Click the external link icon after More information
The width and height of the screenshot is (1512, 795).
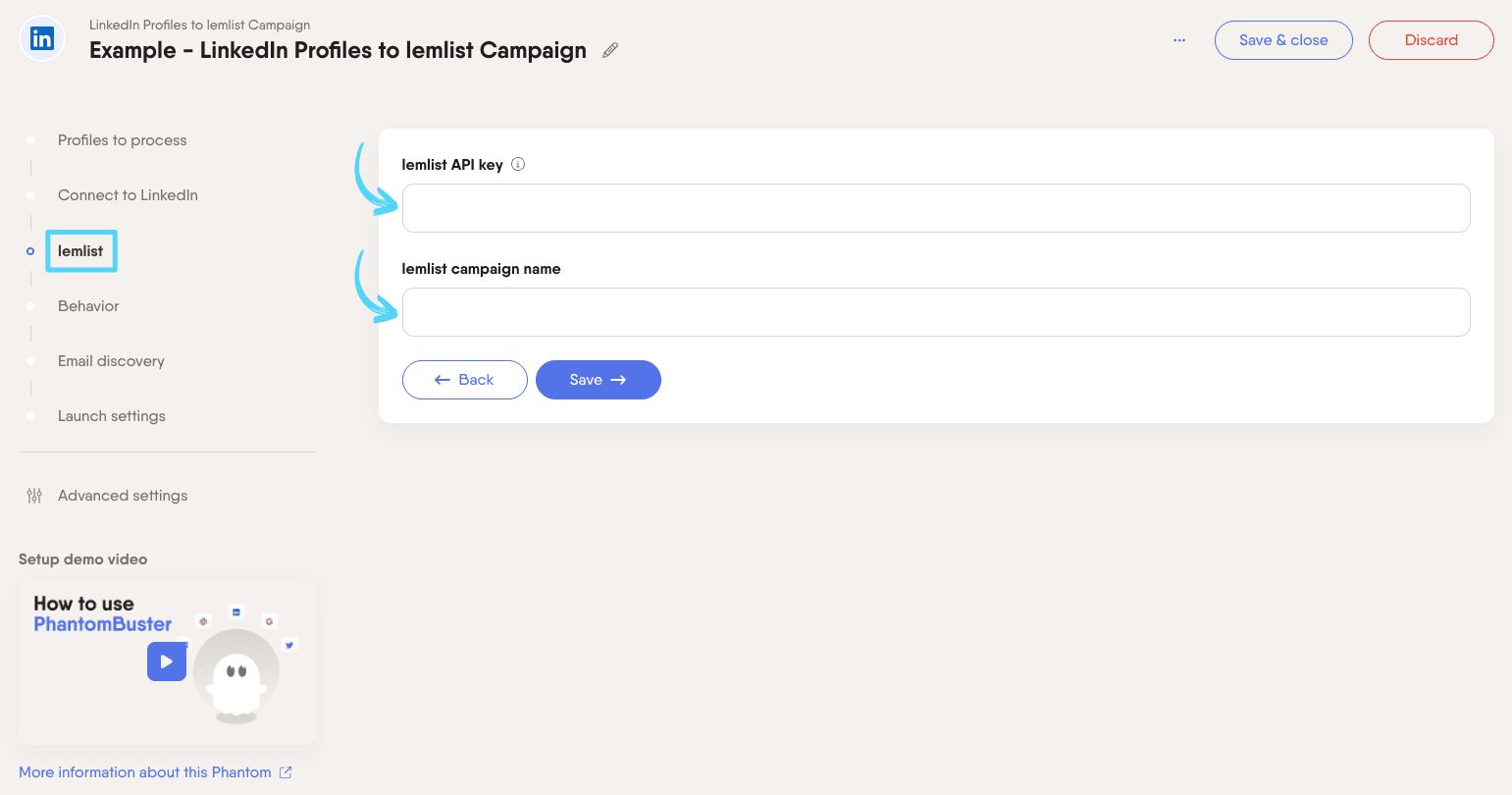click(286, 772)
